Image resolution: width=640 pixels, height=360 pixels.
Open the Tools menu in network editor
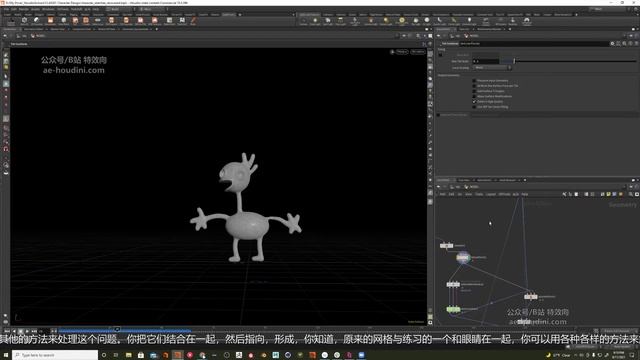479,194
